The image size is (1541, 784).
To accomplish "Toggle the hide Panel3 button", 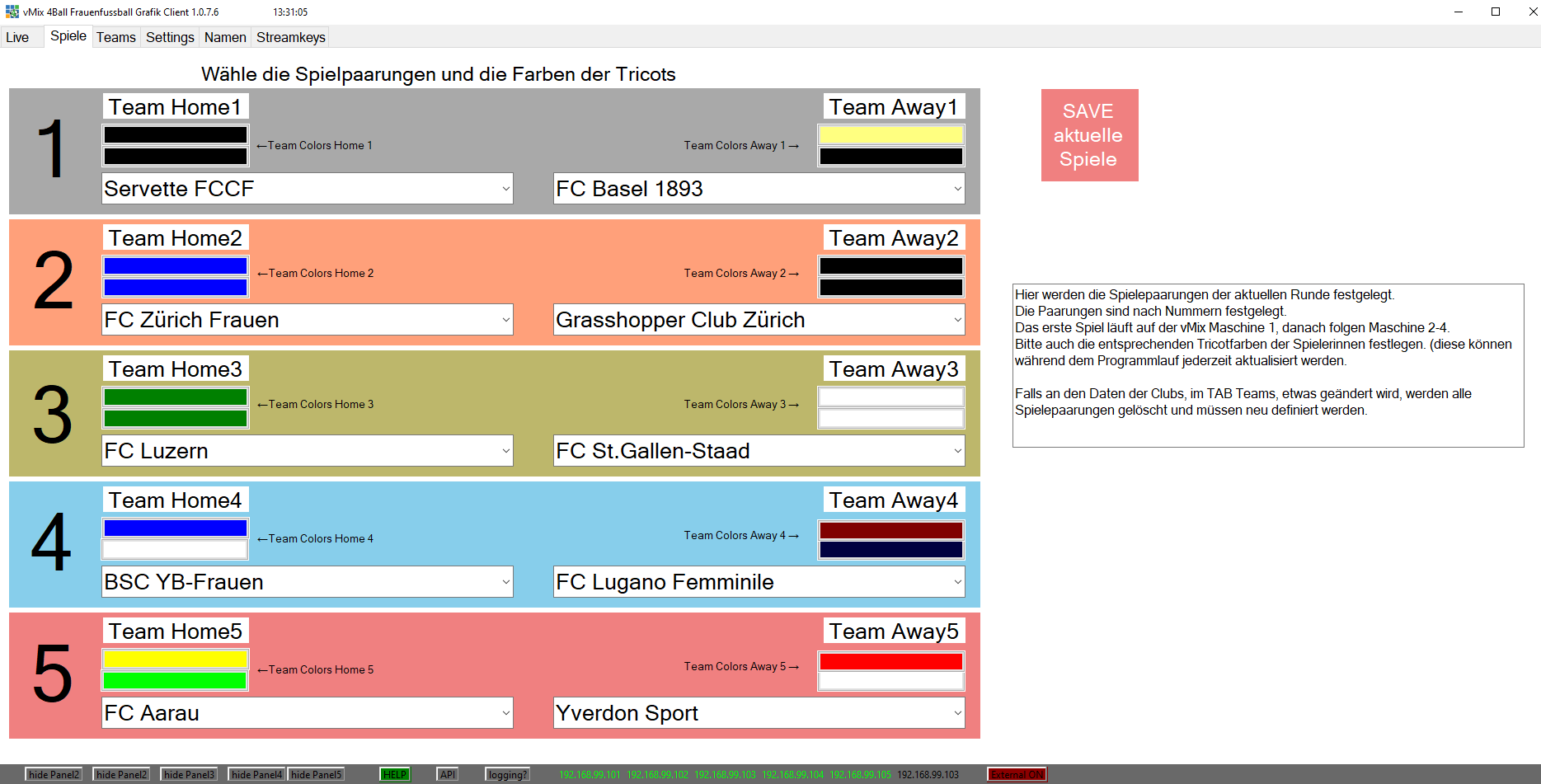I will click(x=189, y=774).
